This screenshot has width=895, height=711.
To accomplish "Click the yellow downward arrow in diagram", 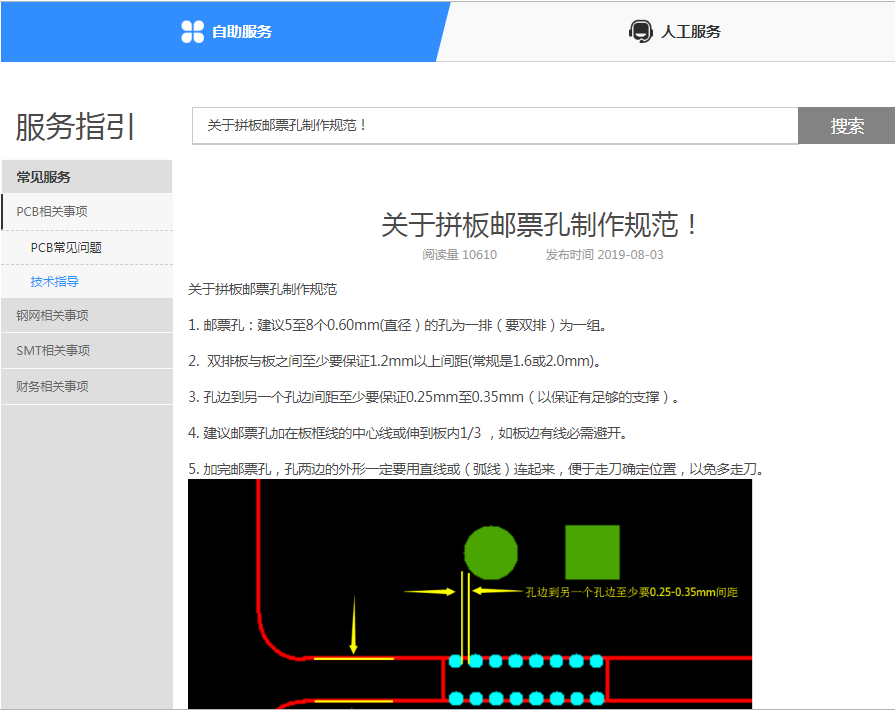I will tap(353, 625).
